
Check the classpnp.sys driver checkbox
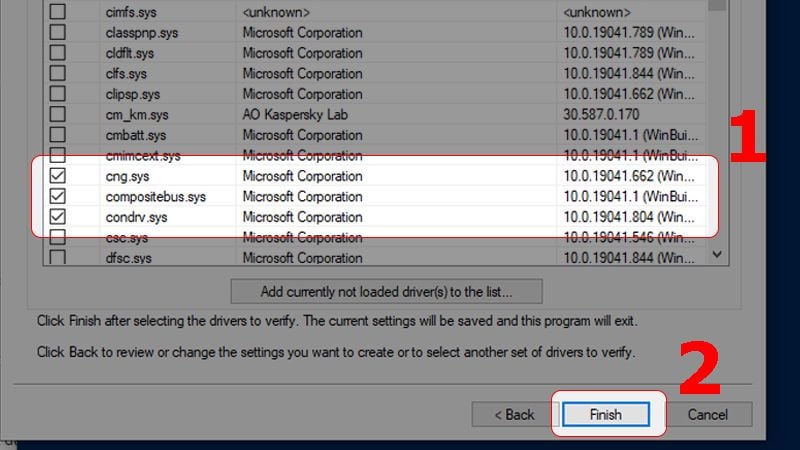57,33
